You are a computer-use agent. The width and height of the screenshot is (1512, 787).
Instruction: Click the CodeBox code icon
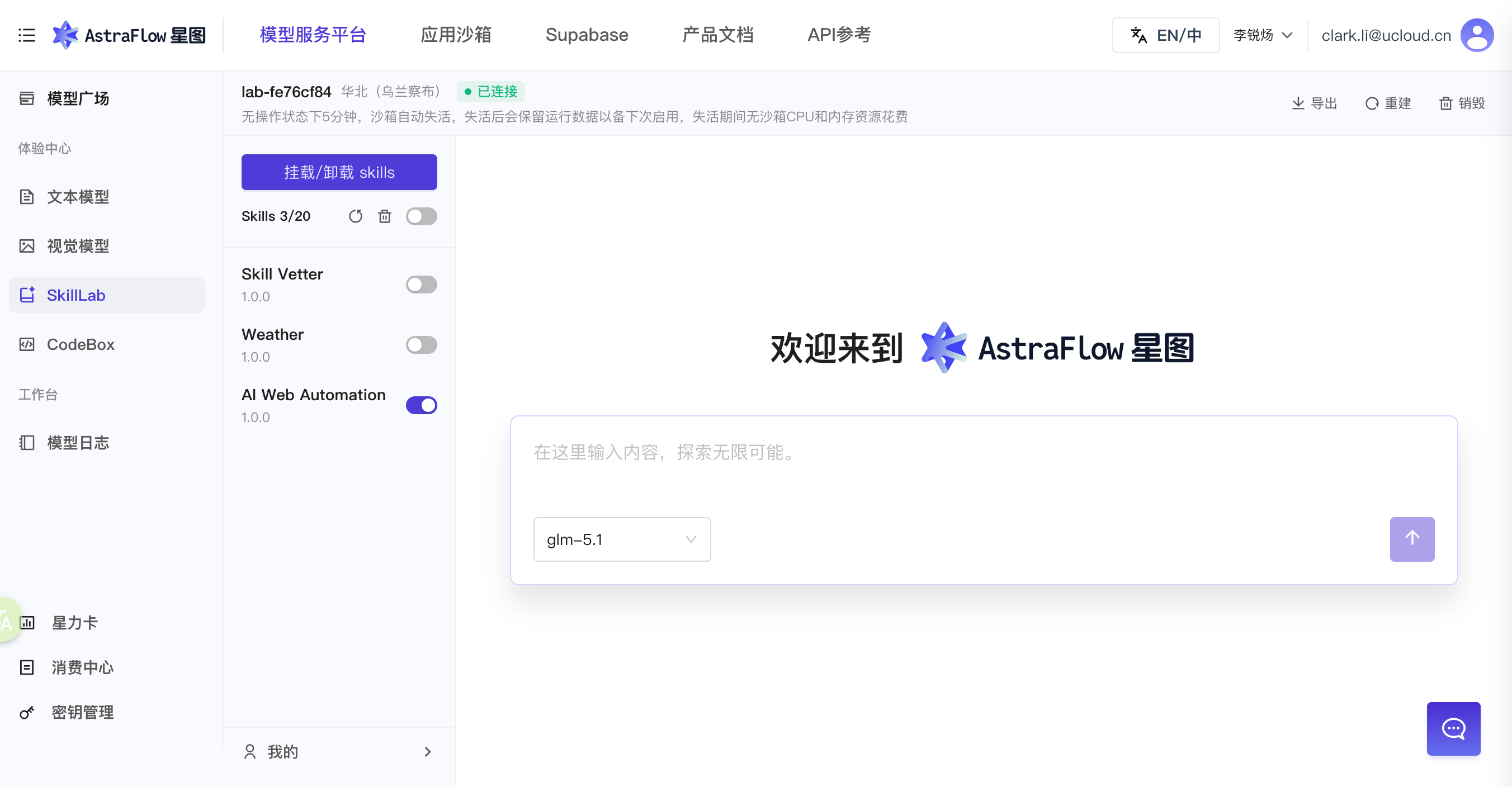click(27, 344)
